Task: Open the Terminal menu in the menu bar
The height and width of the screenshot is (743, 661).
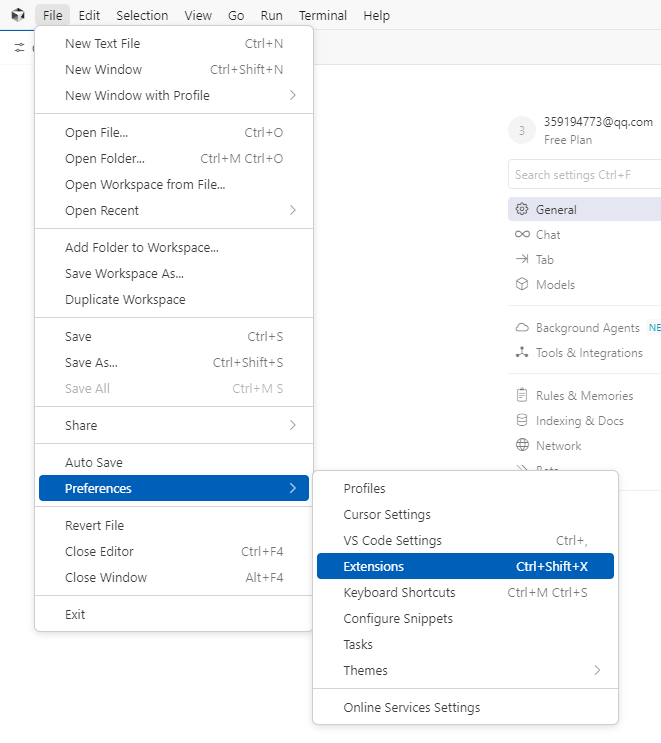Action: click(x=323, y=16)
